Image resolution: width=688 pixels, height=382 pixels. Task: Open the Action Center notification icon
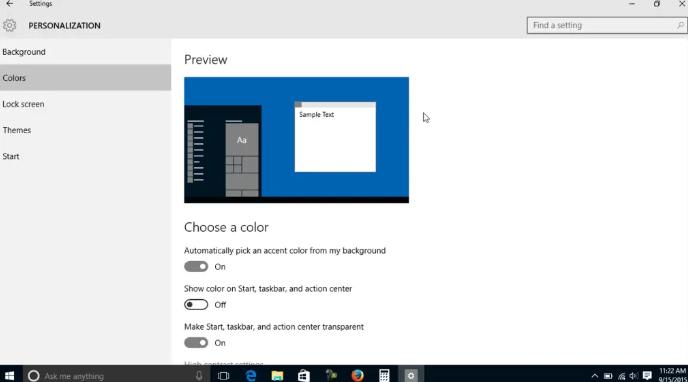tap(647, 376)
